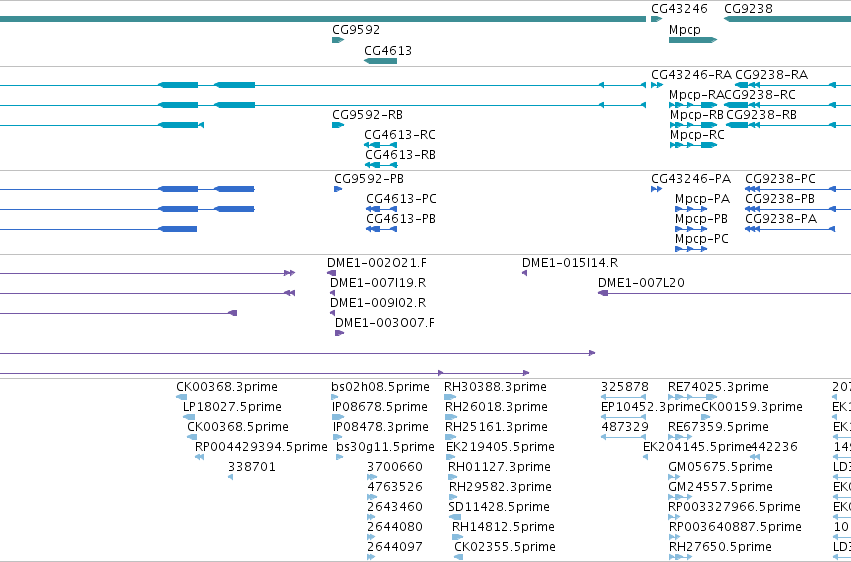Select transcript CG4613-RB
Image resolution: width=851 pixels, height=562 pixels.
click(x=400, y=155)
